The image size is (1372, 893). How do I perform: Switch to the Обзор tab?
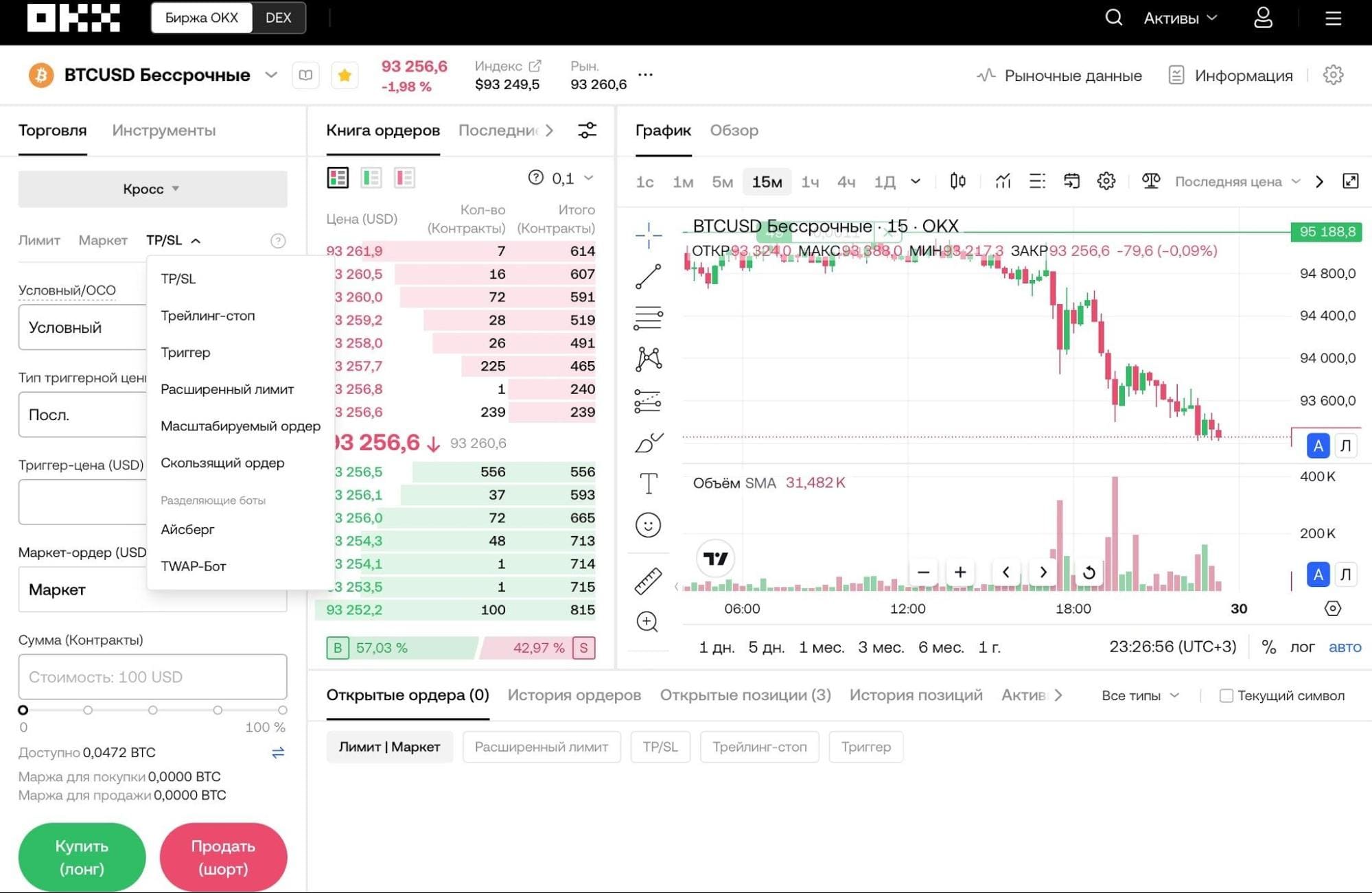(x=734, y=130)
